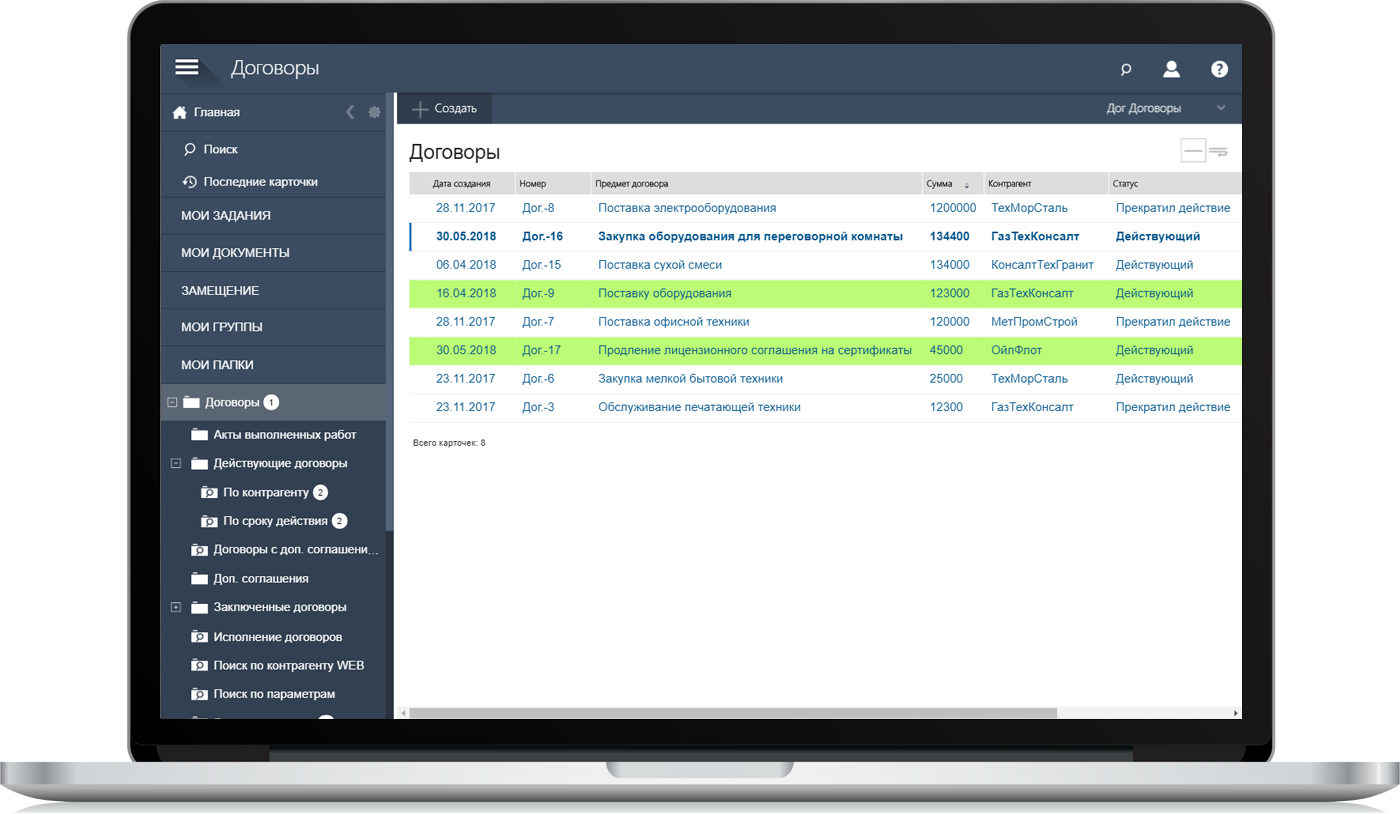The height and width of the screenshot is (814, 1400).
Task: Click search-folder icon of Договоры с доп. соглашени…
Action: point(199,550)
